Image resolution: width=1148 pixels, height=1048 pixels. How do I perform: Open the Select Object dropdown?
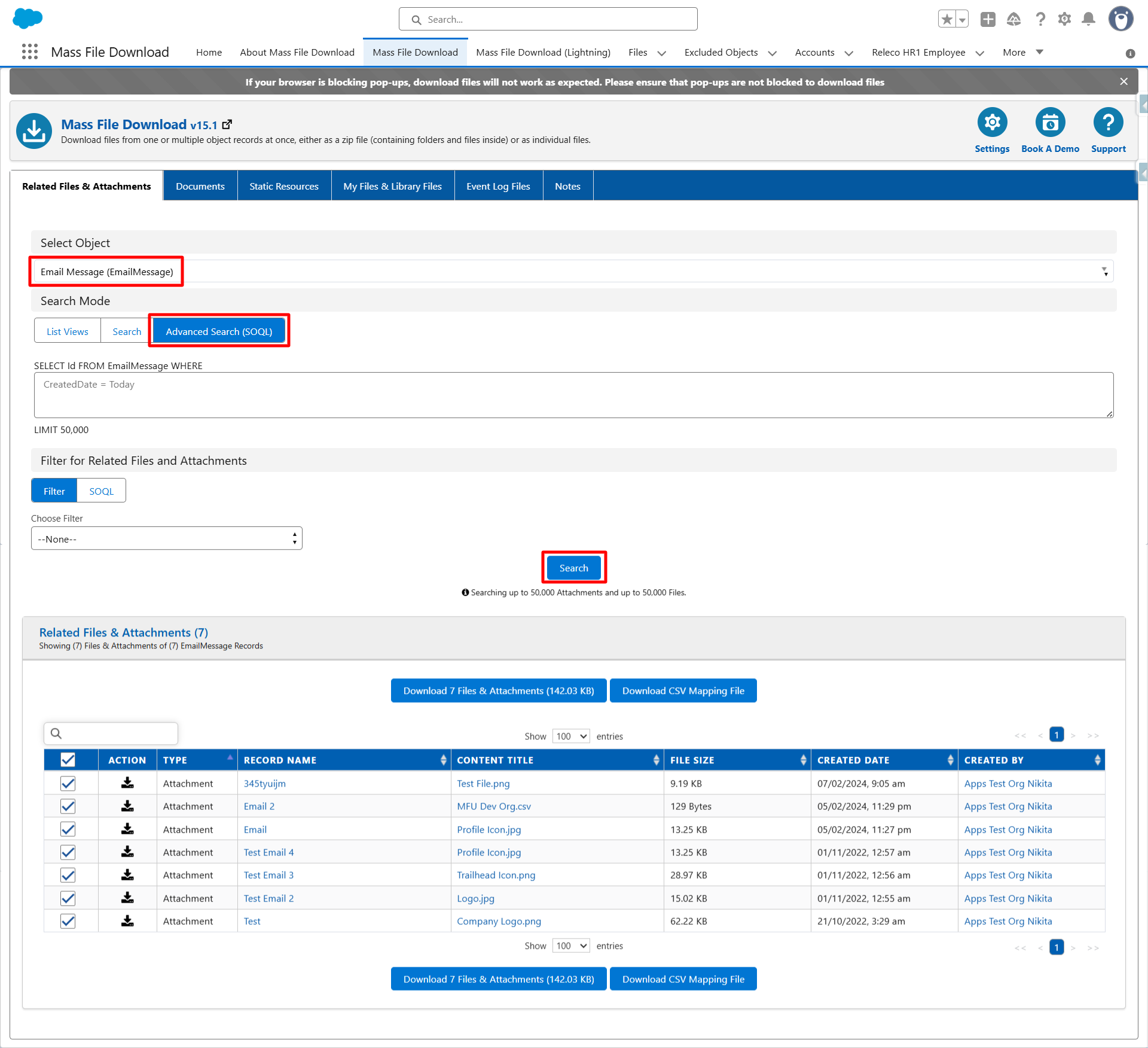coord(573,272)
